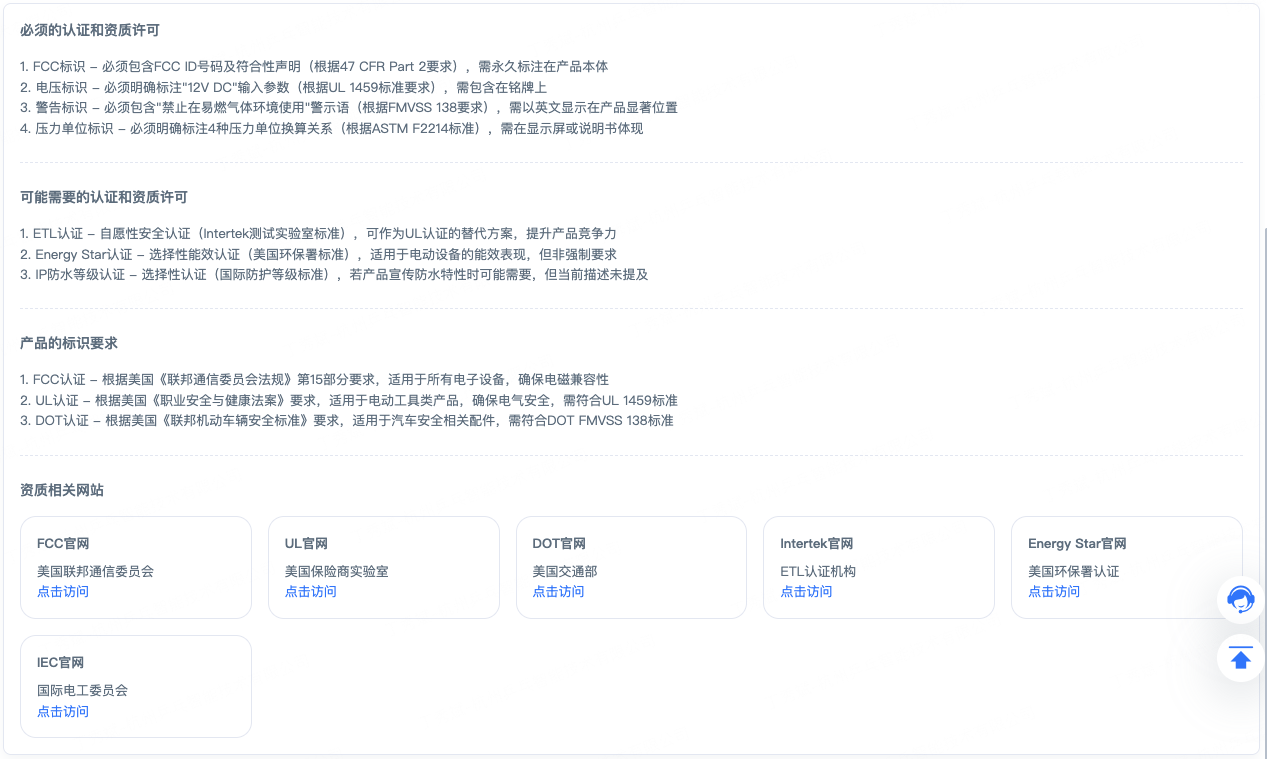Click the ETL认证机构 description
1267x759 pixels.
[818, 572]
